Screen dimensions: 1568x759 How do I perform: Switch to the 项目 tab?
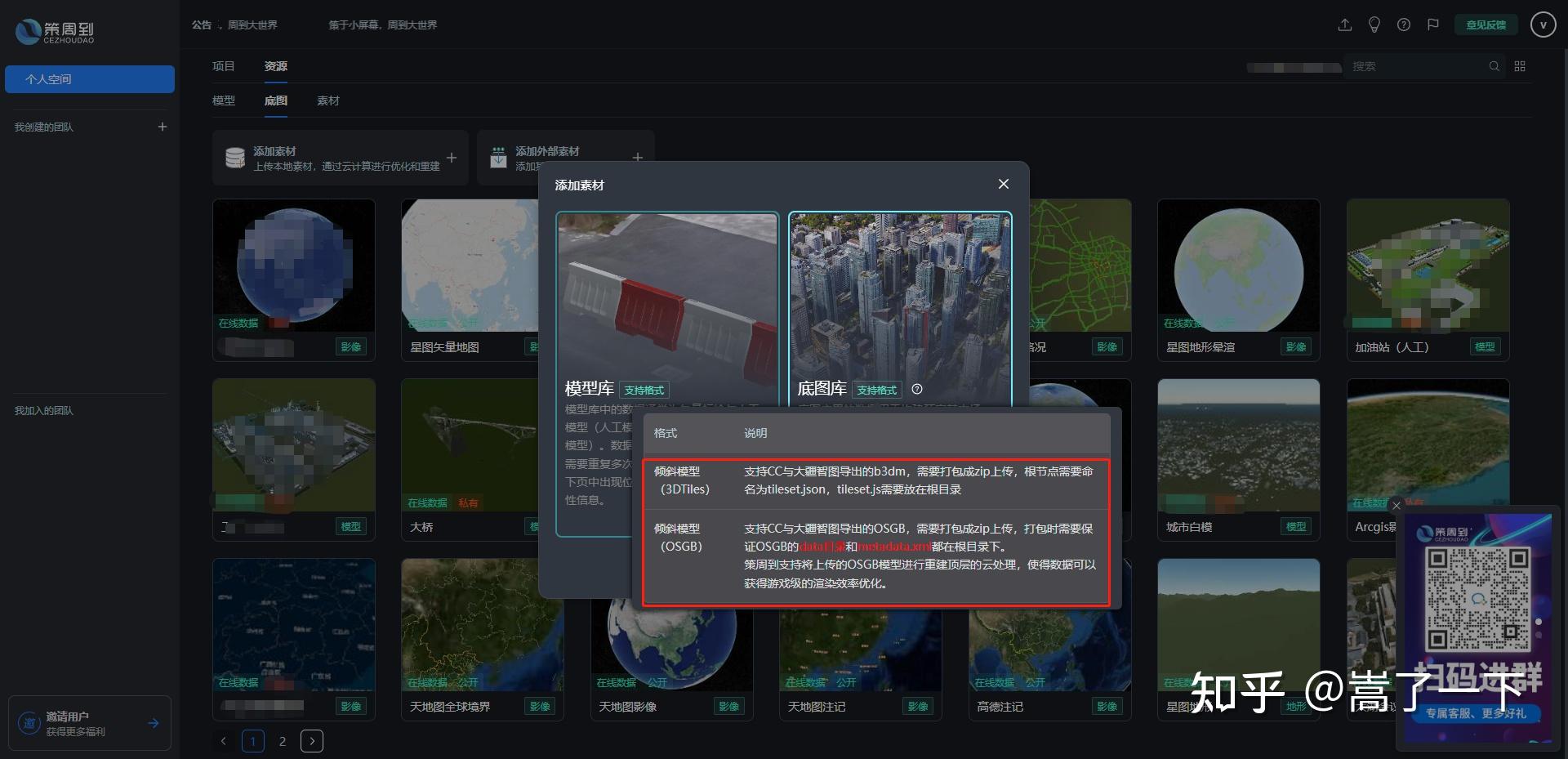[x=223, y=65]
